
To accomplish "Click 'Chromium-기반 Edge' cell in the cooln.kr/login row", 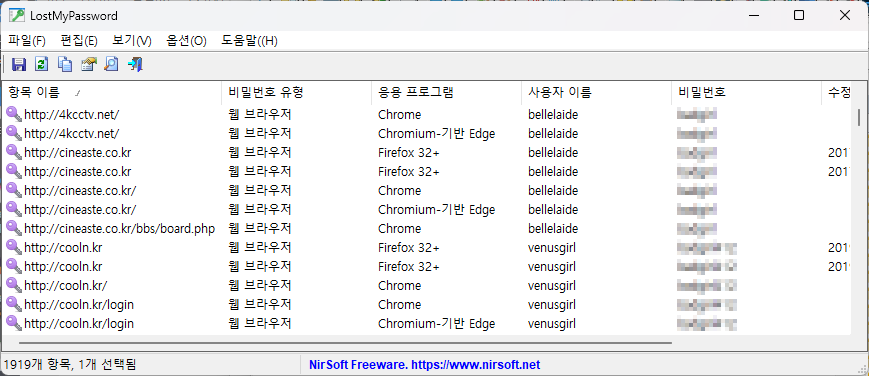I will [436, 323].
